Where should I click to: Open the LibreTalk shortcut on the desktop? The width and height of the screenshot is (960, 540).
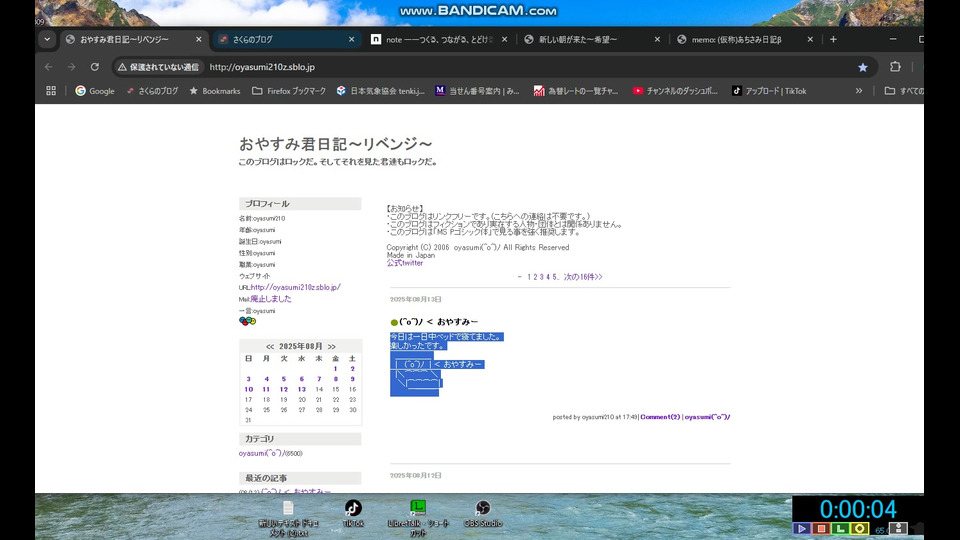click(418, 518)
